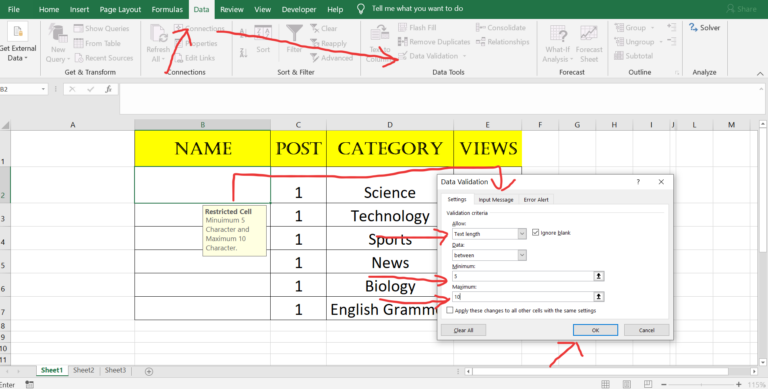This screenshot has width=768, height=389.
Task: Expand the Name Box dropdown arrow
Action: pyautogui.click(x=43, y=89)
